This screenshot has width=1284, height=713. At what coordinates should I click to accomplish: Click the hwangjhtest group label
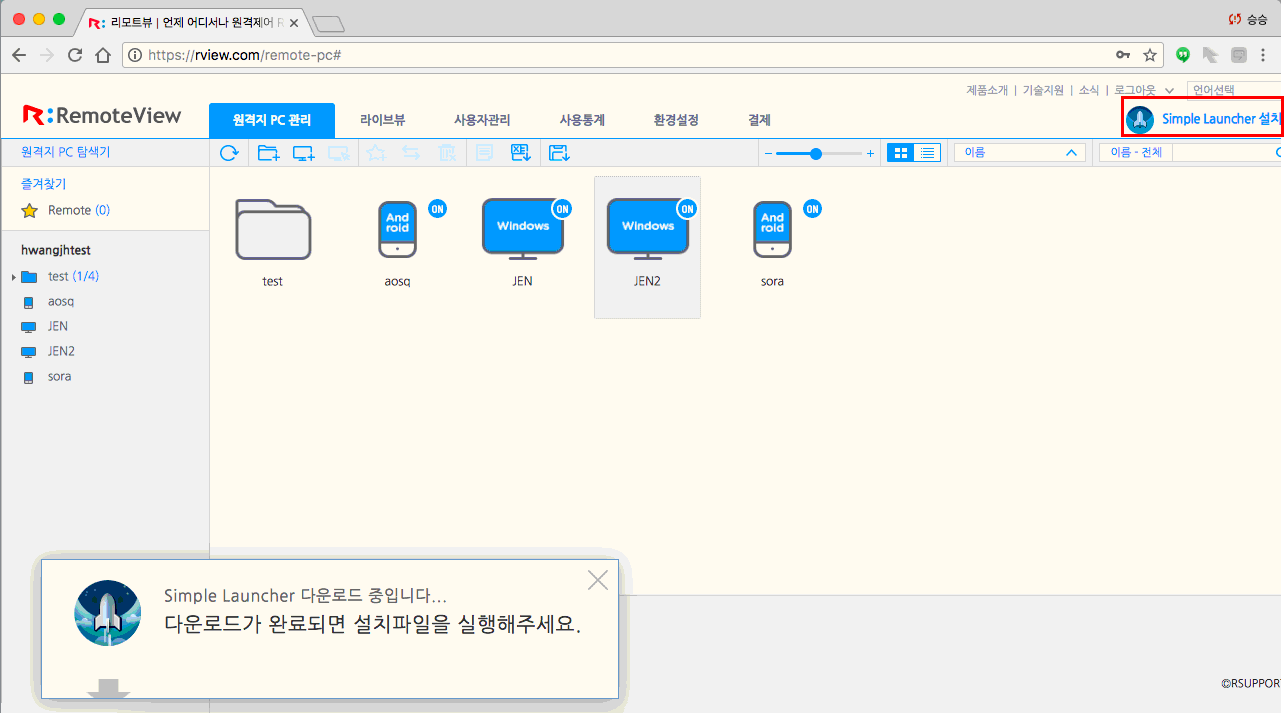click(x=56, y=250)
